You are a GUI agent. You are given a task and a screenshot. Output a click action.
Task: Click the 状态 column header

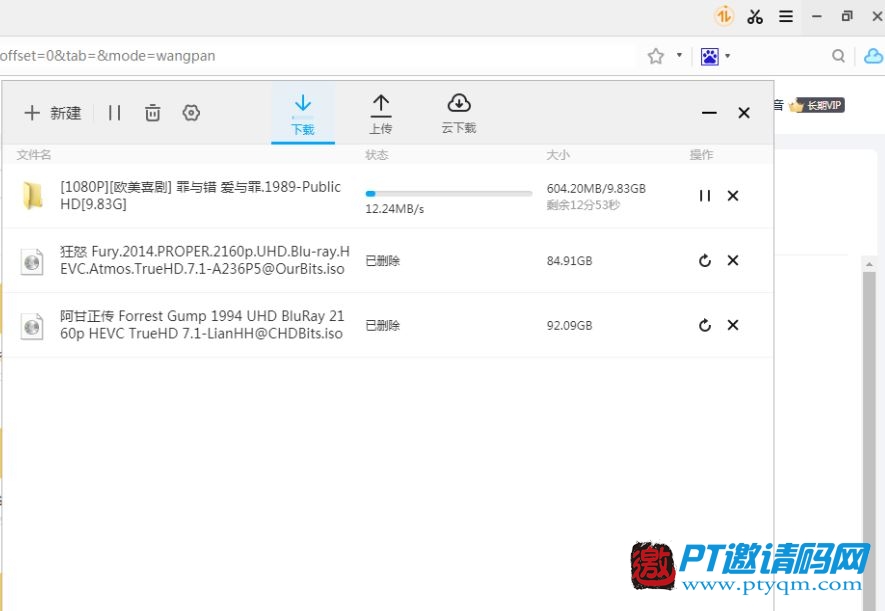click(376, 155)
